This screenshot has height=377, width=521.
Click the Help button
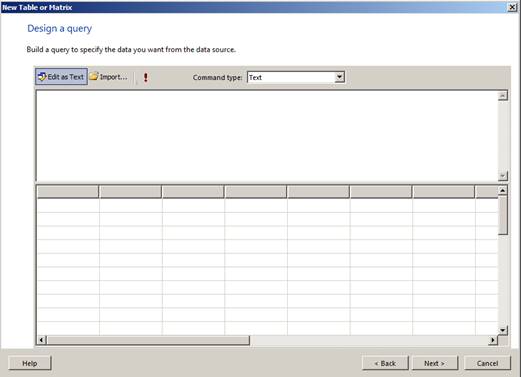(30, 363)
